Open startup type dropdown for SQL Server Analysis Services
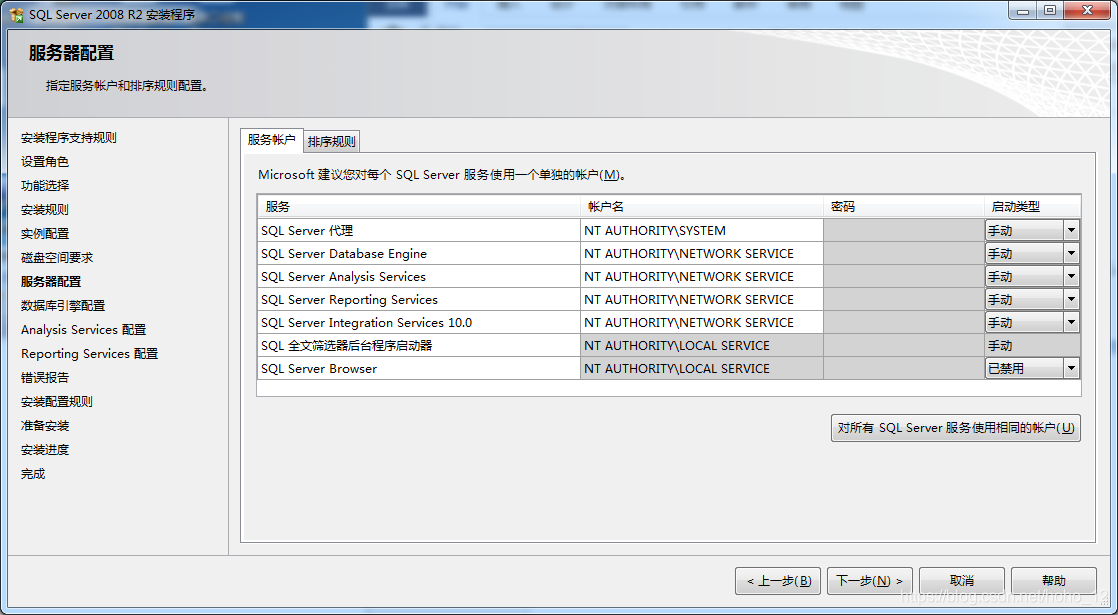 (1071, 277)
